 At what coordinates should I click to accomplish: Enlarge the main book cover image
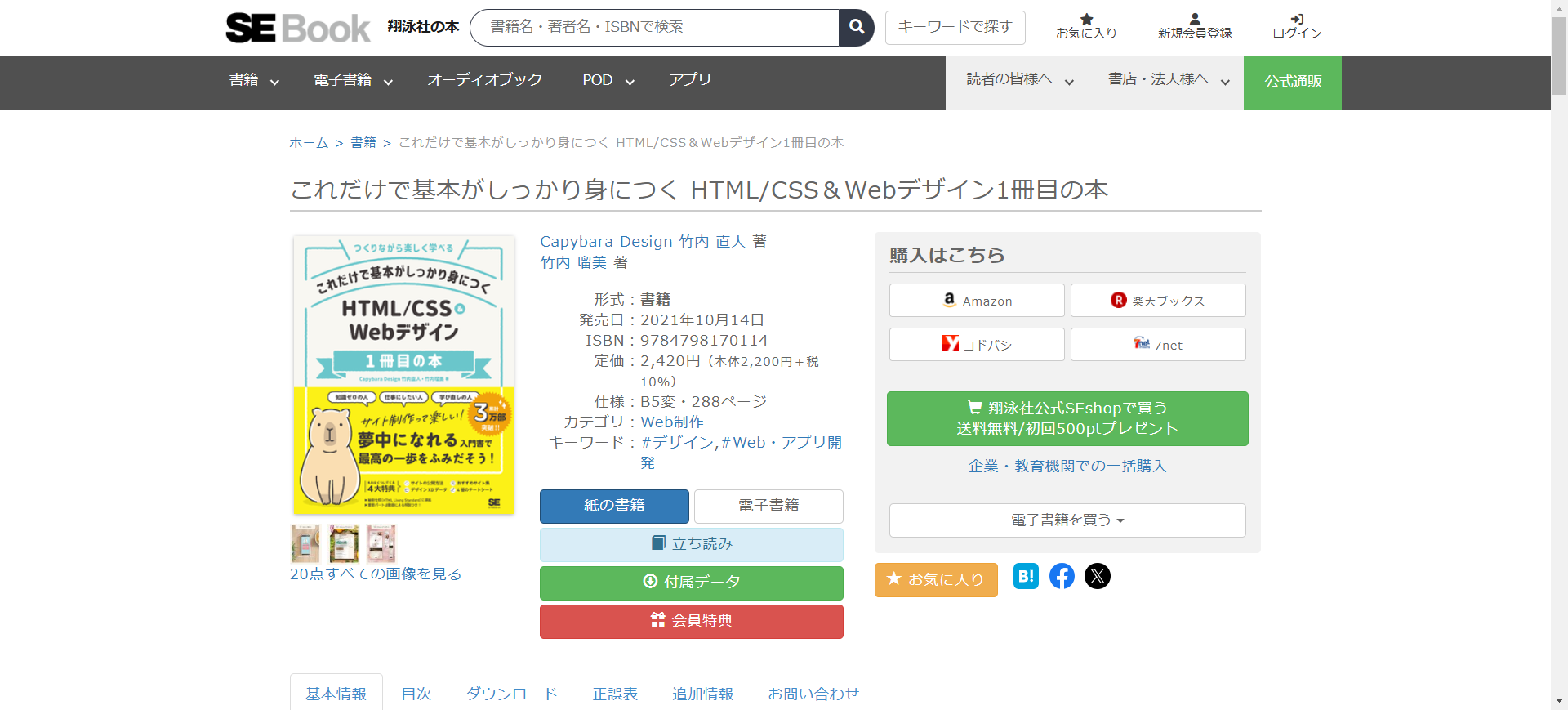point(403,376)
